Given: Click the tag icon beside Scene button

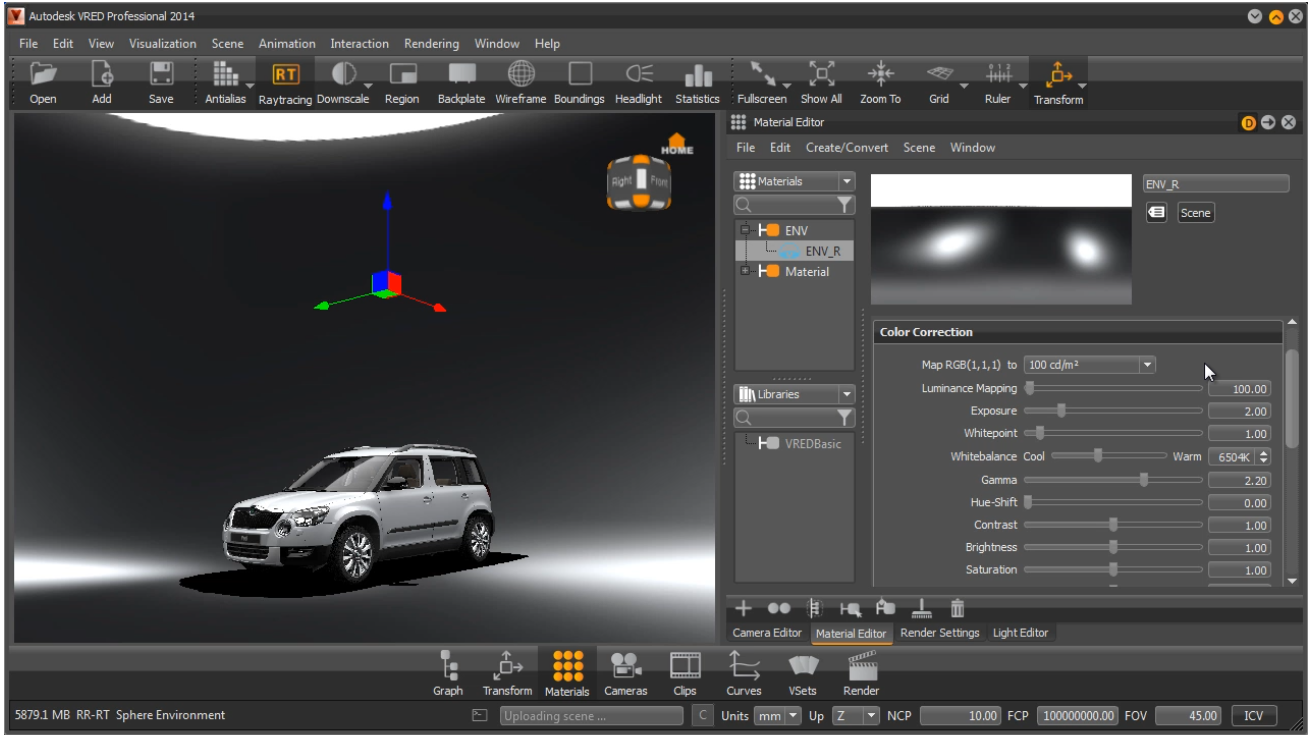Looking at the screenshot, I should point(1156,212).
